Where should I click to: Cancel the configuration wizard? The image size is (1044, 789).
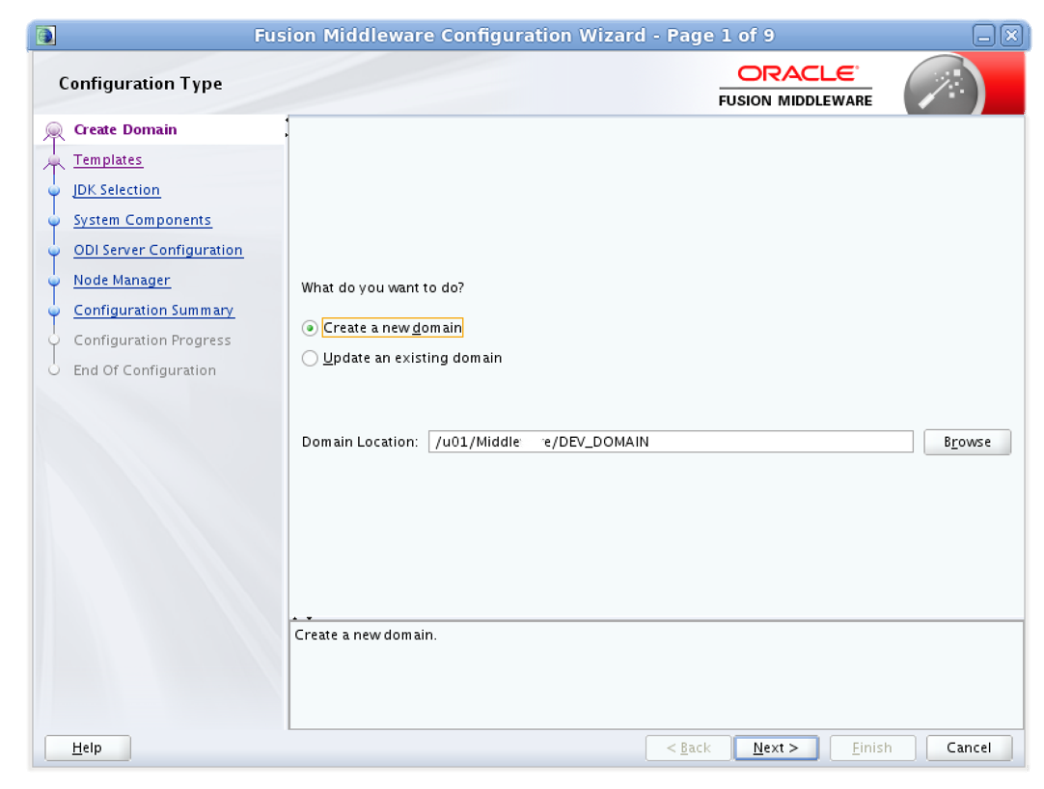coord(969,748)
